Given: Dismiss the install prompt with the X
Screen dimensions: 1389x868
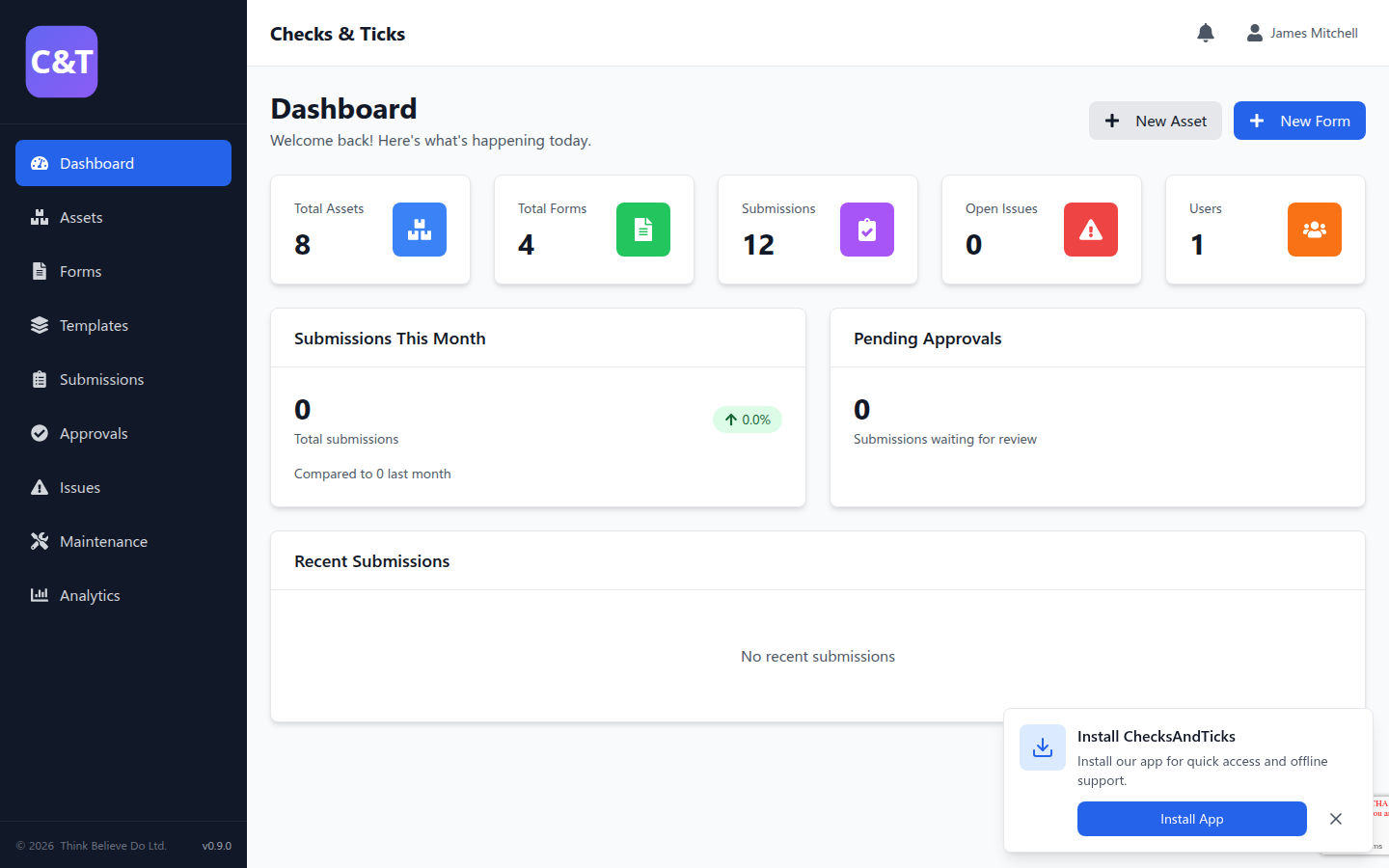Looking at the screenshot, I should [1336, 819].
